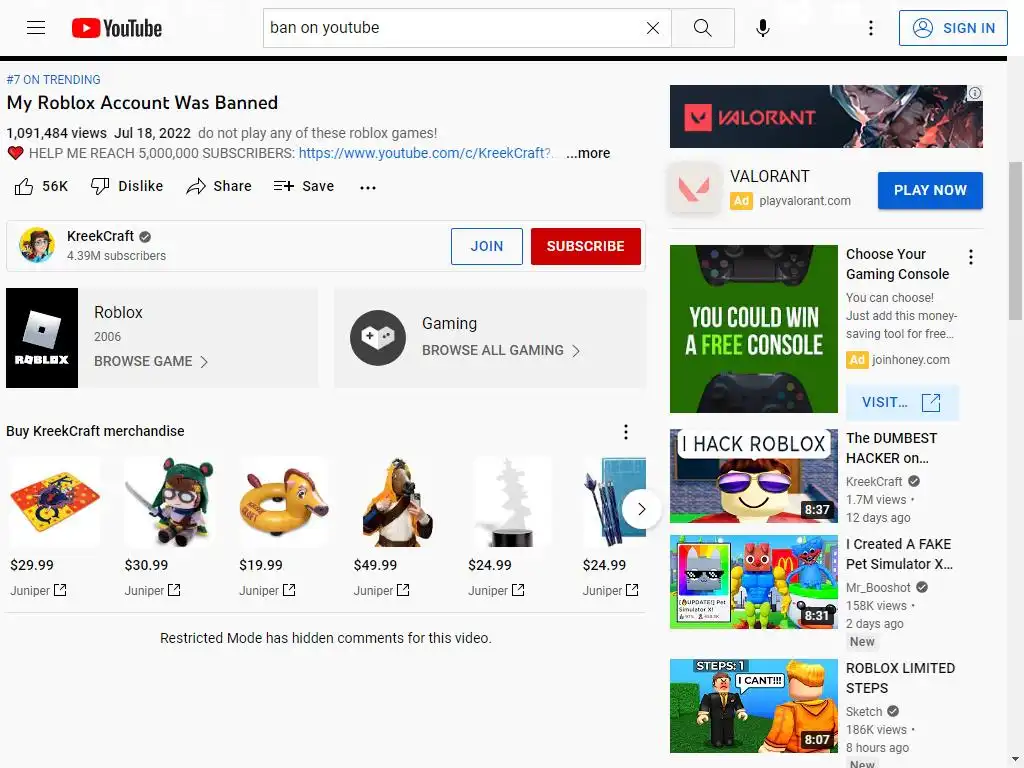Screen dimensions: 1024x768
Task: Open the Mr_Booshot channel name
Action: point(878,587)
